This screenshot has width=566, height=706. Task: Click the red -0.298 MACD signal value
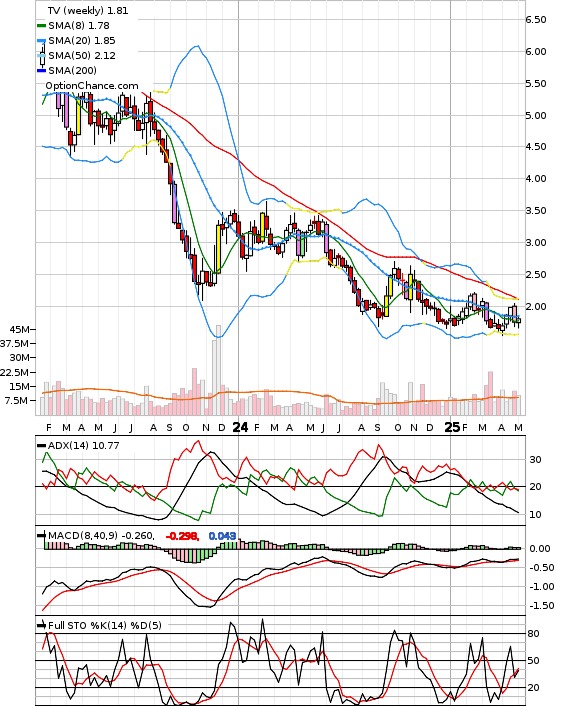click(182, 536)
